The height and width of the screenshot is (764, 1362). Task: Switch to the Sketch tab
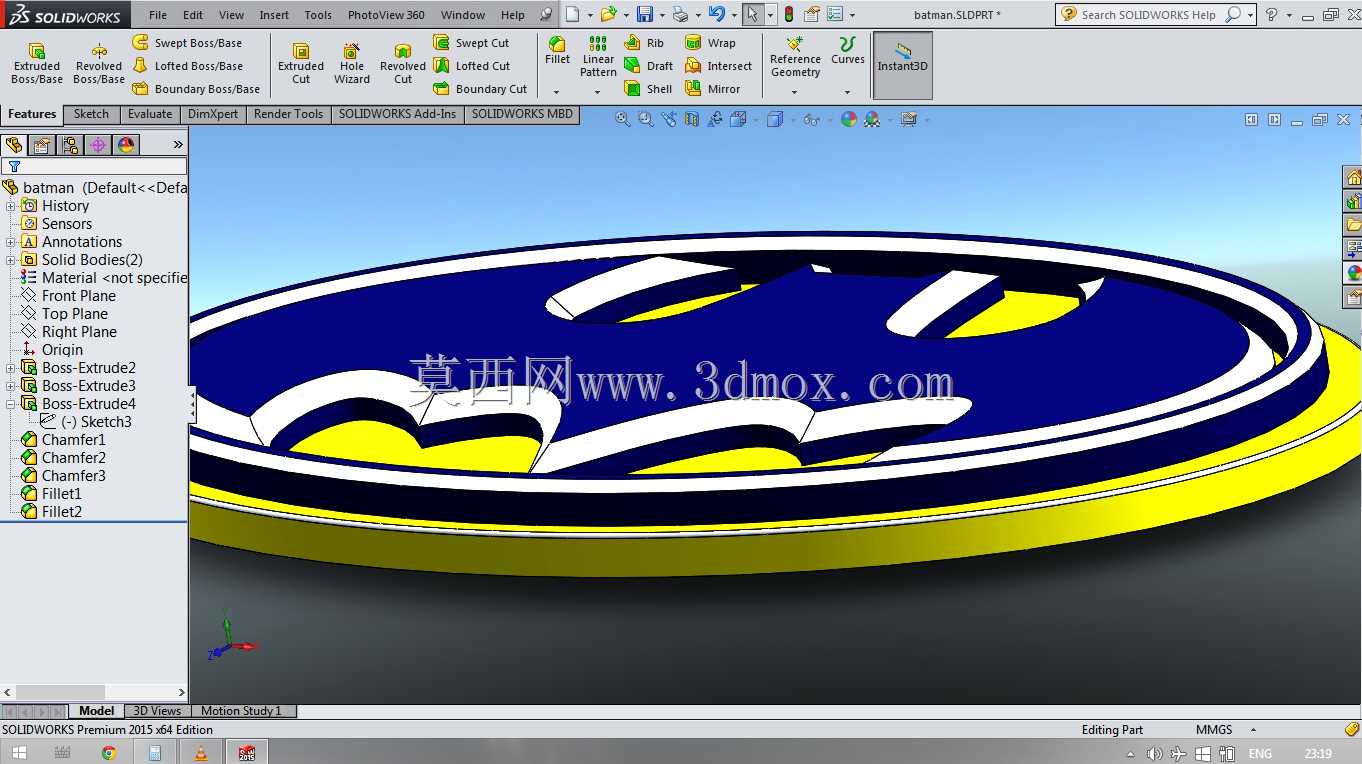91,114
